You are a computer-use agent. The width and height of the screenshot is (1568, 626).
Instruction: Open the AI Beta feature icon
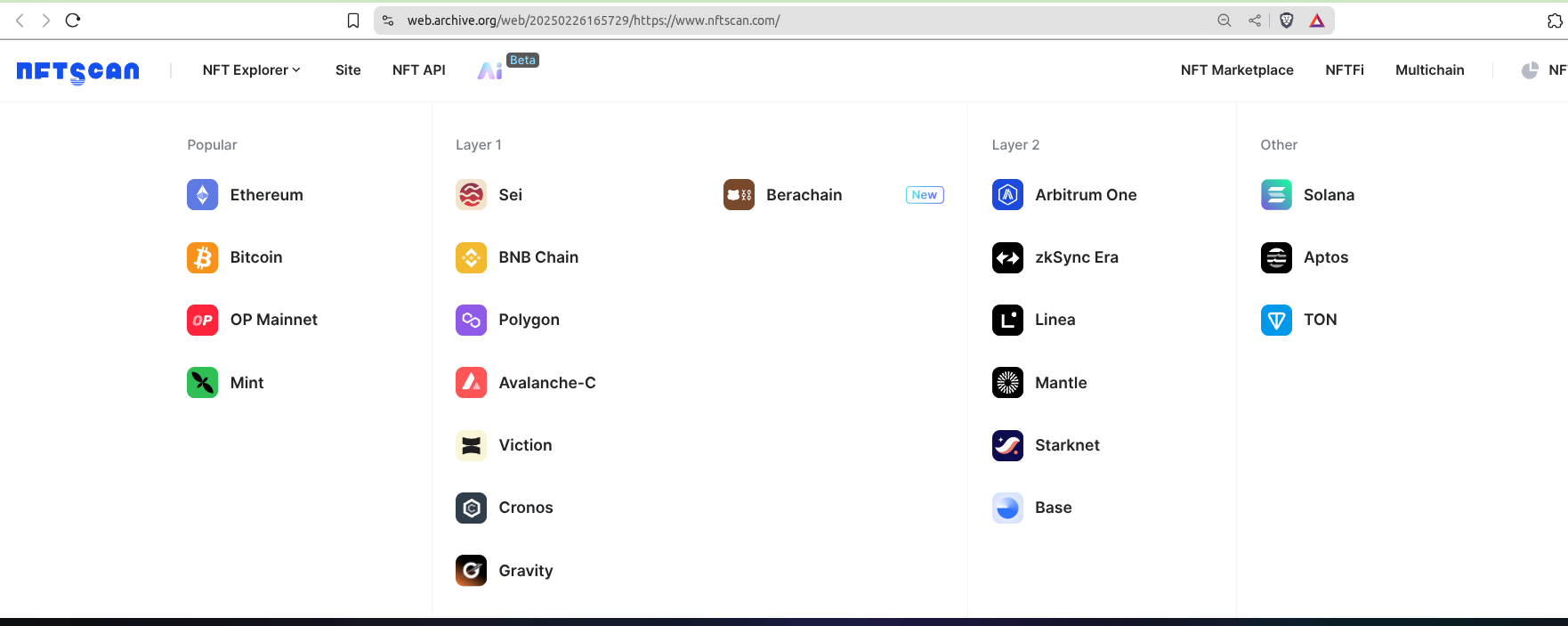click(490, 70)
